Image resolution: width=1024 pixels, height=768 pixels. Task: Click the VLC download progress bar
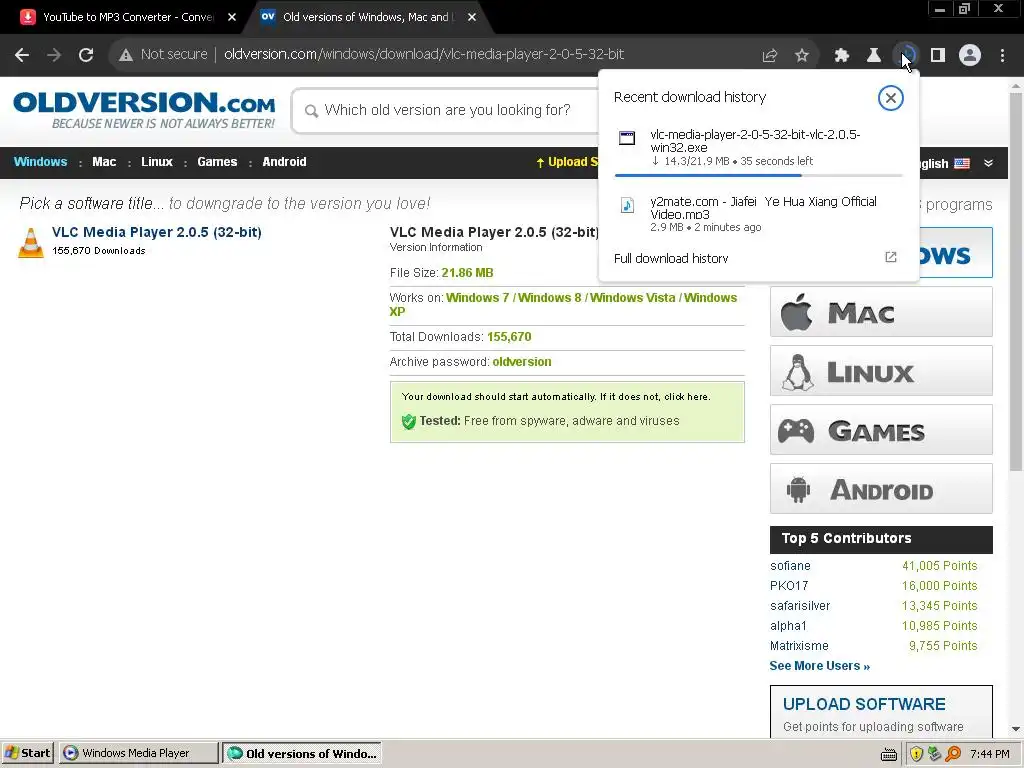758,175
